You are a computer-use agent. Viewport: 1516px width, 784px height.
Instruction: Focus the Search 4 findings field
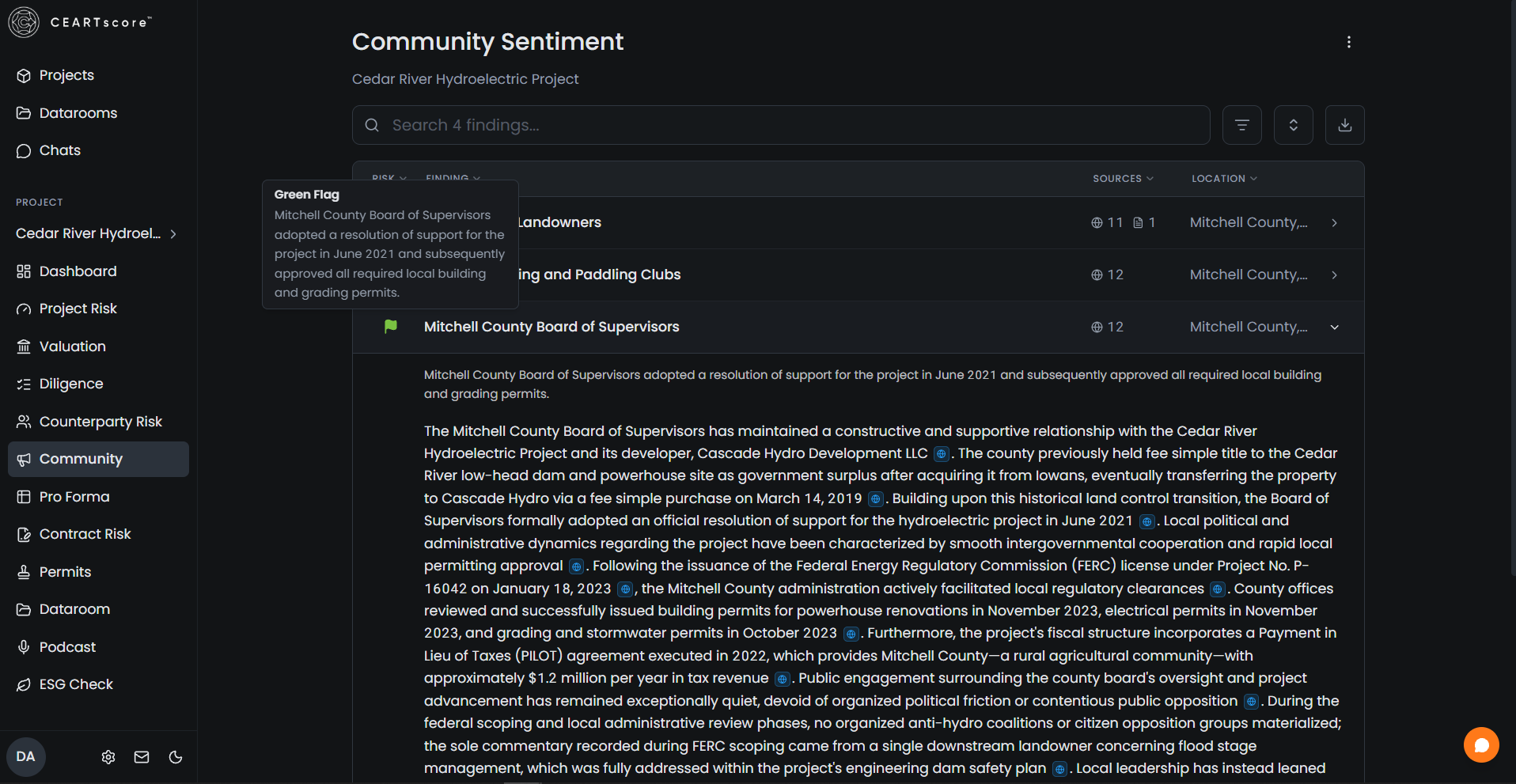(781, 125)
